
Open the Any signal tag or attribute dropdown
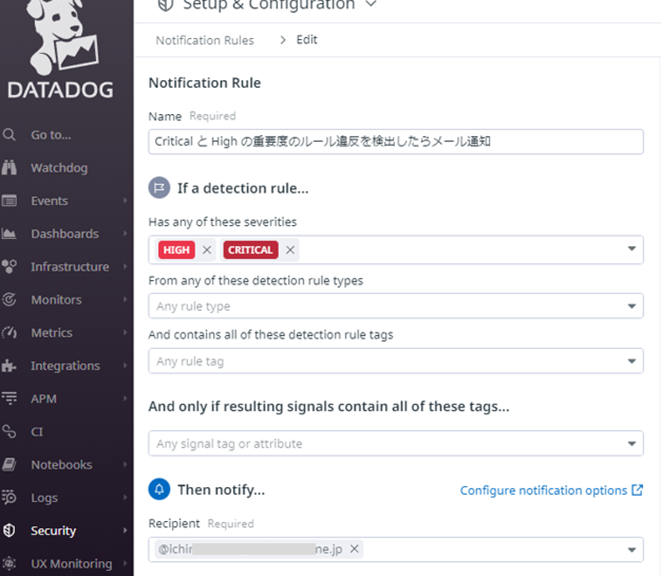pyautogui.click(x=631, y=444)
